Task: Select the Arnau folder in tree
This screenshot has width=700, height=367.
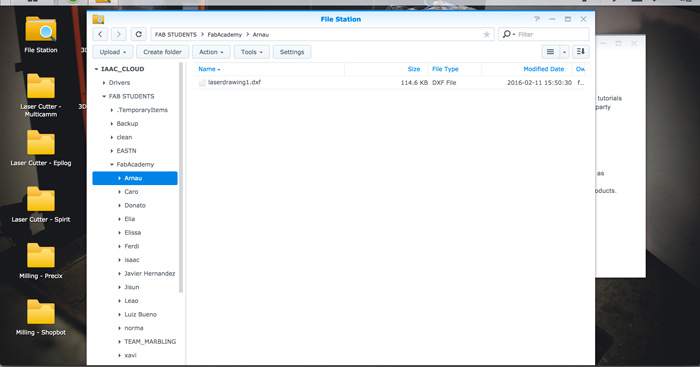Action: tap(135, 178)
